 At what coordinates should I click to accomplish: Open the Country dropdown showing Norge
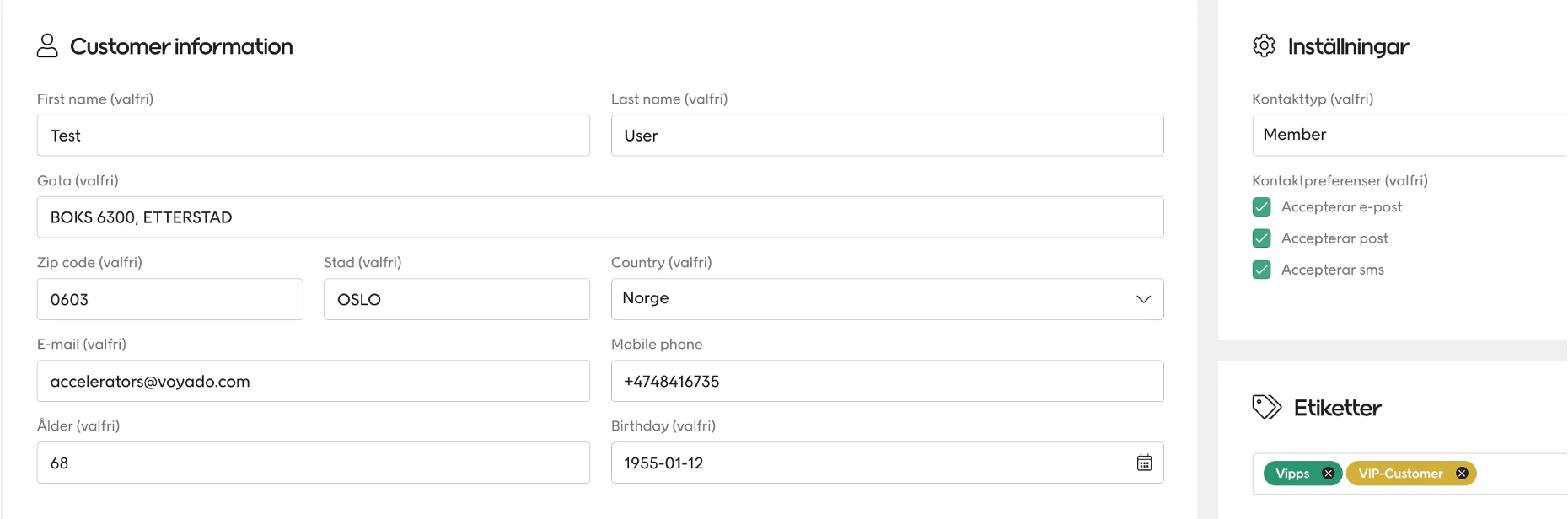(x=887, y=299)
